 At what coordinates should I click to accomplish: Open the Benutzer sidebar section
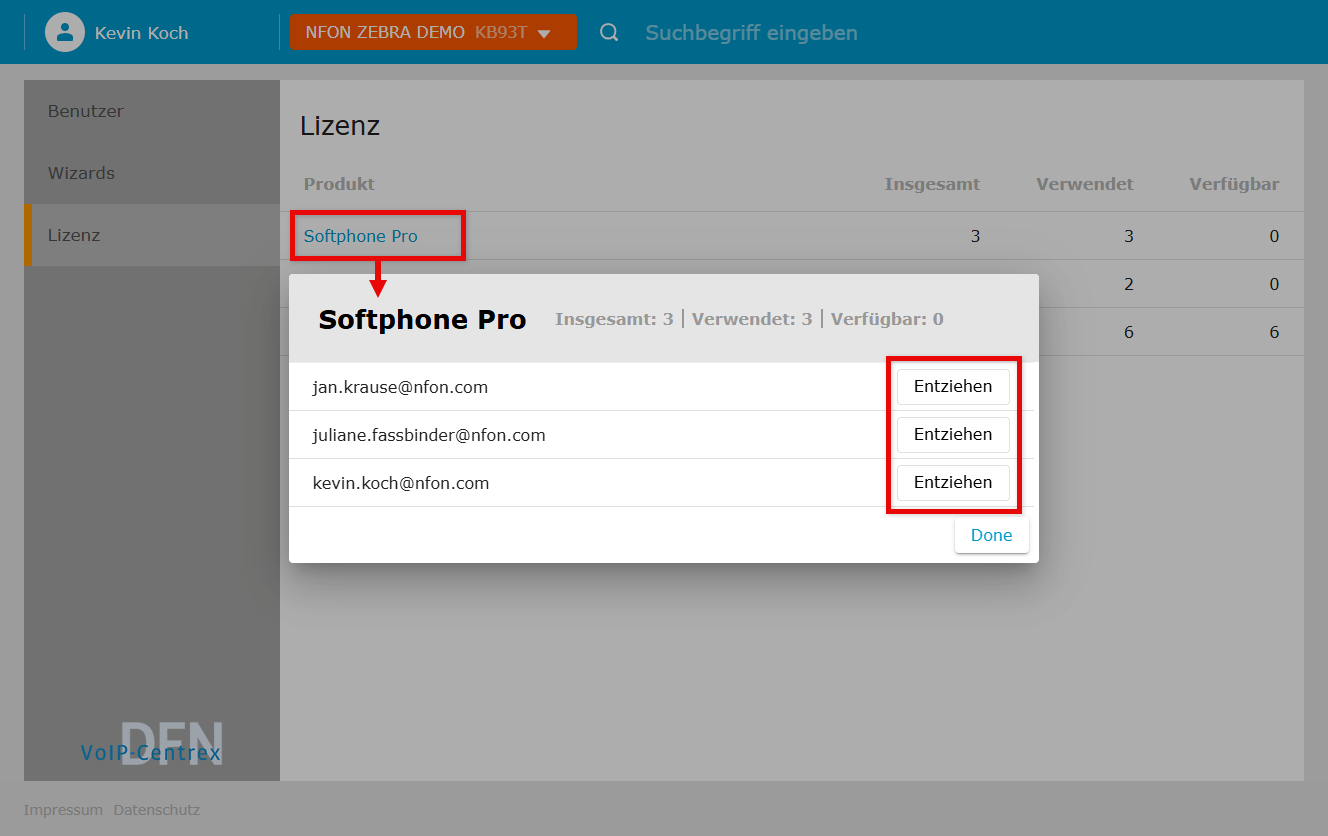tap(86, 111)
